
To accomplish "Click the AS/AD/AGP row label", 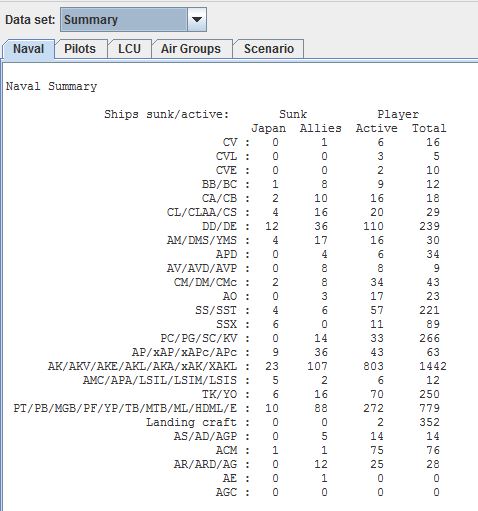I will (206, 436).
